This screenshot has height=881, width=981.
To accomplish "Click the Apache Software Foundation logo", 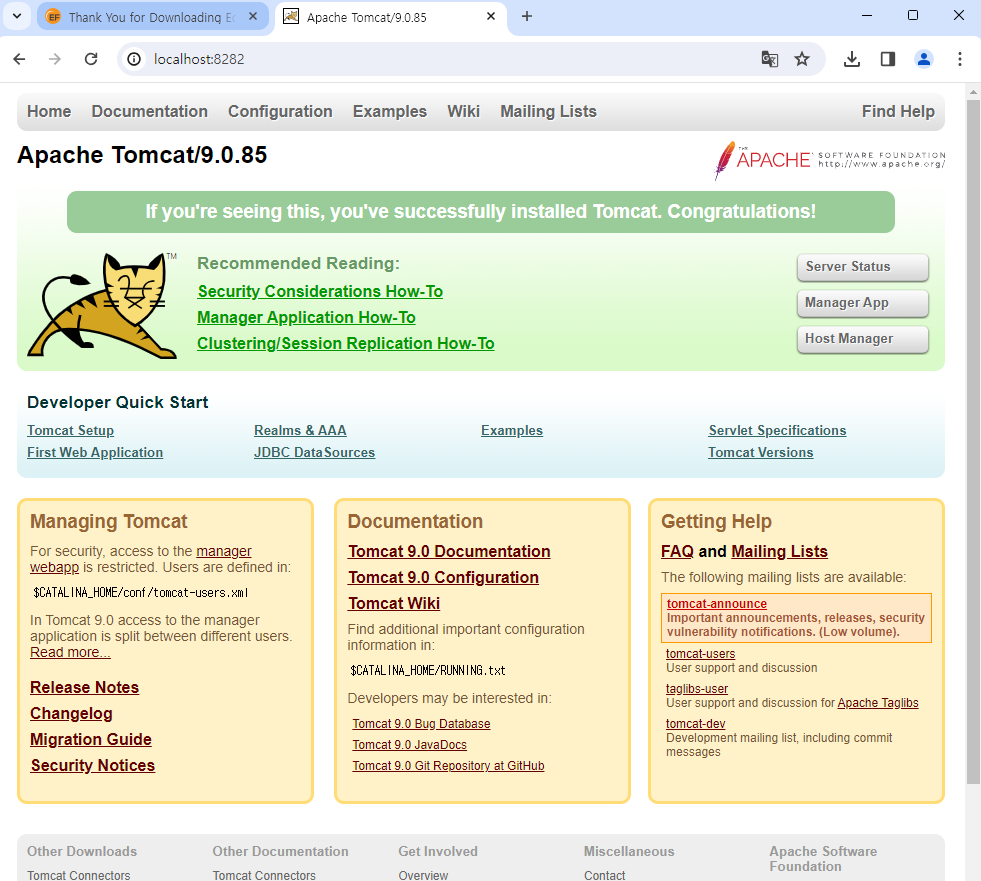I will [830, 160].
